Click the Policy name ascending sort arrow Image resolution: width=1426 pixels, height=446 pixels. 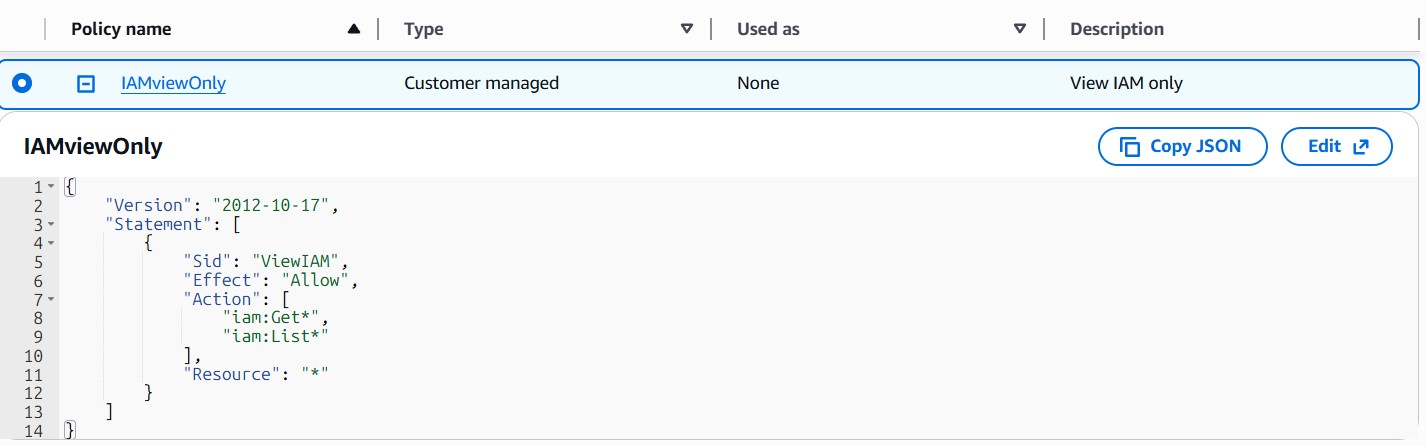tap(354, 29)
